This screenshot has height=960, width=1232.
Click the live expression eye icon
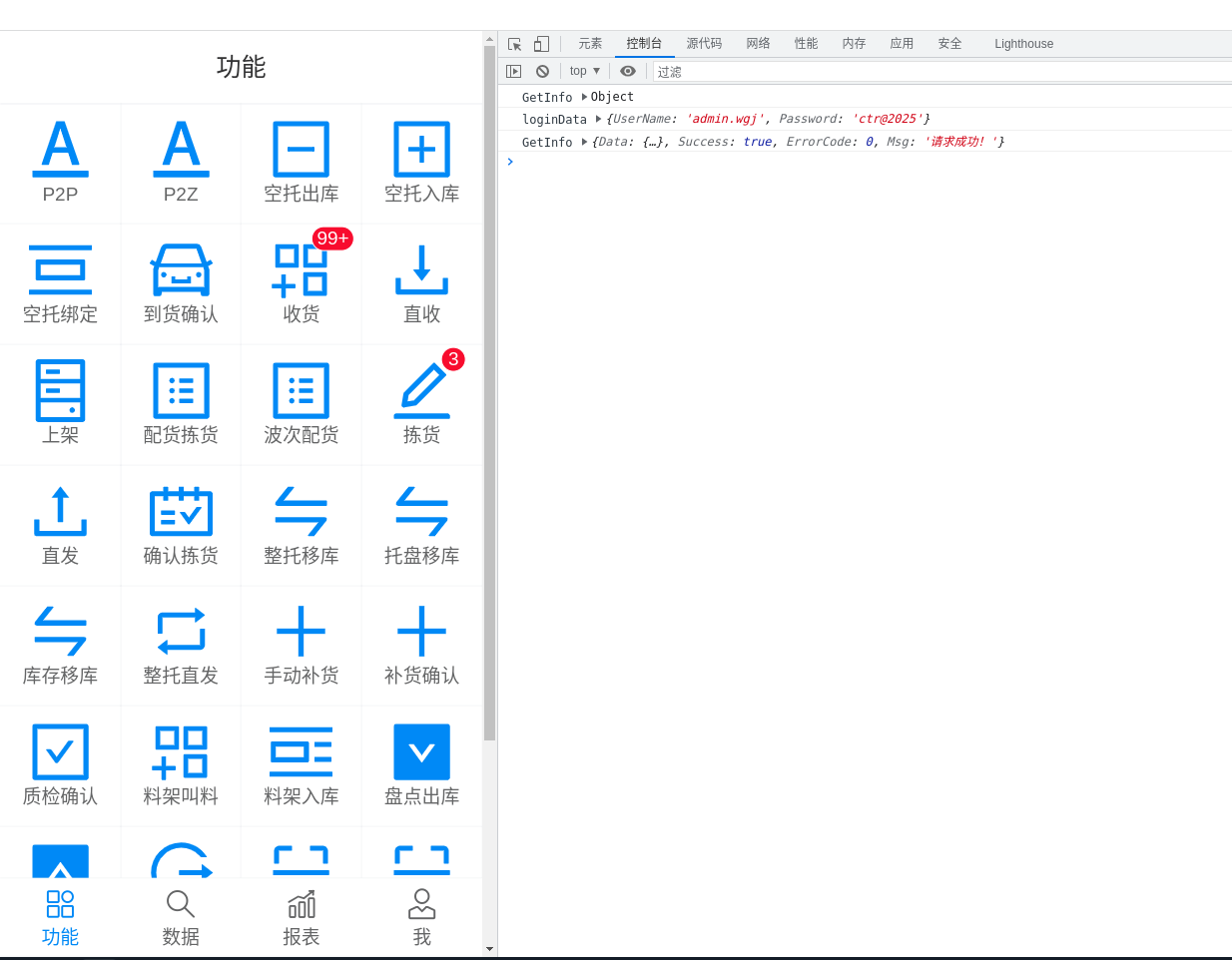point(627,71)
